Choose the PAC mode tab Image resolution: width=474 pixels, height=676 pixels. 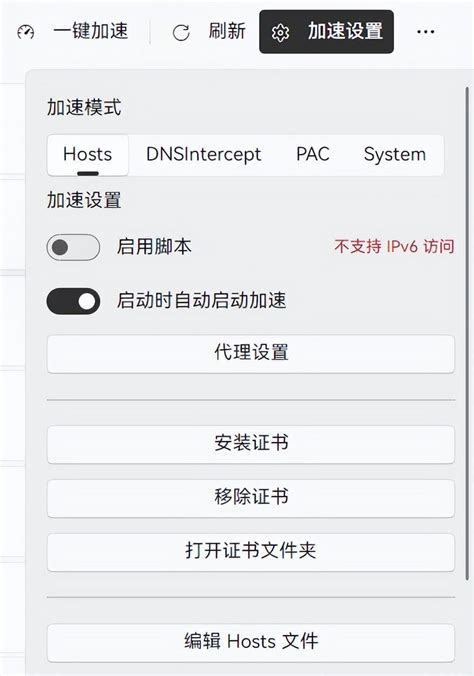click(313, 155)
